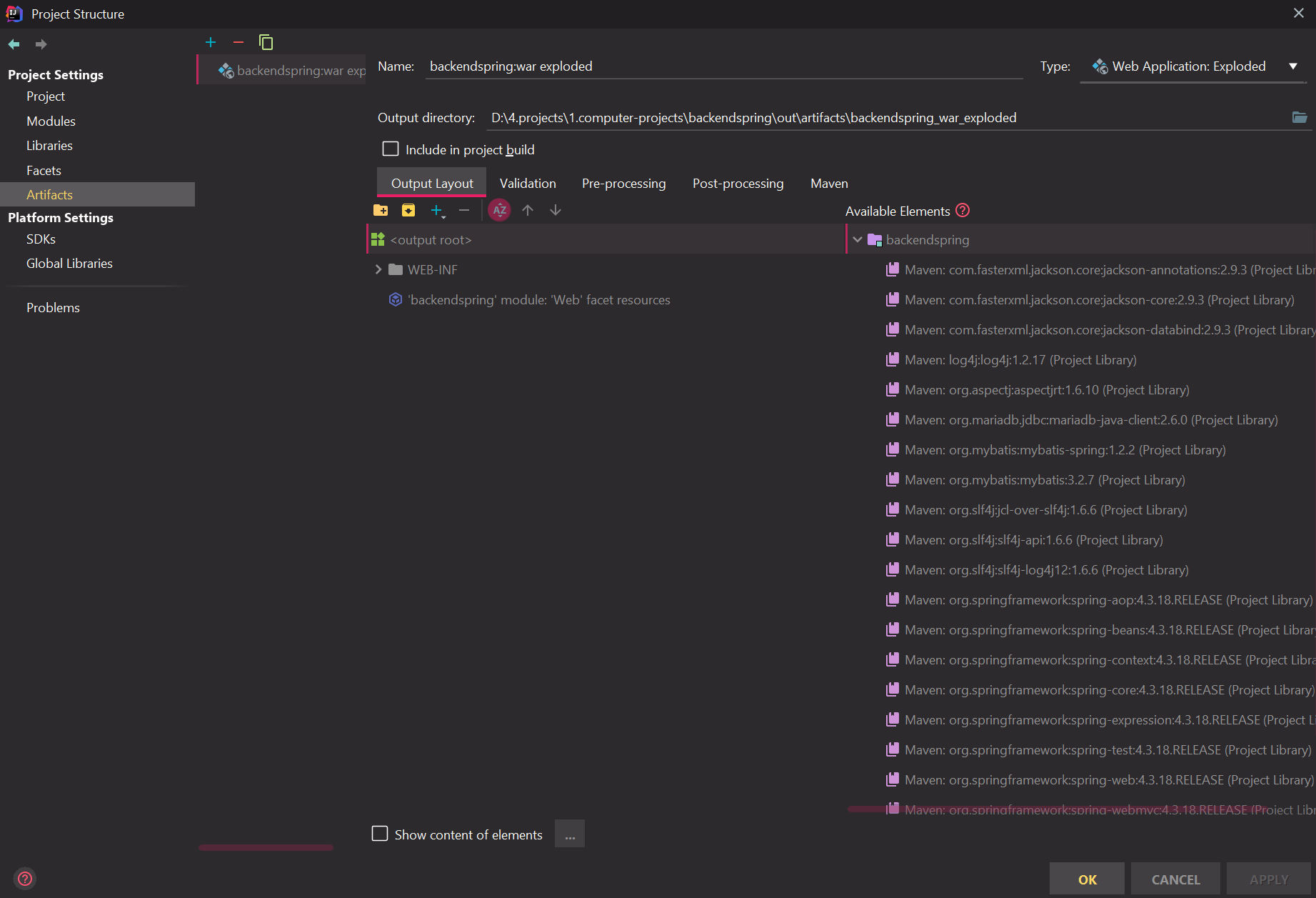Click the WEB-INF folder icon
1316x898 pixels.
coord(396,269)
